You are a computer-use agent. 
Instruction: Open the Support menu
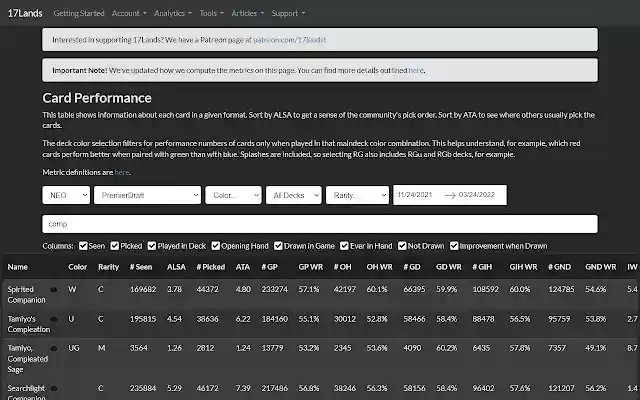click(x=288, y=13)
